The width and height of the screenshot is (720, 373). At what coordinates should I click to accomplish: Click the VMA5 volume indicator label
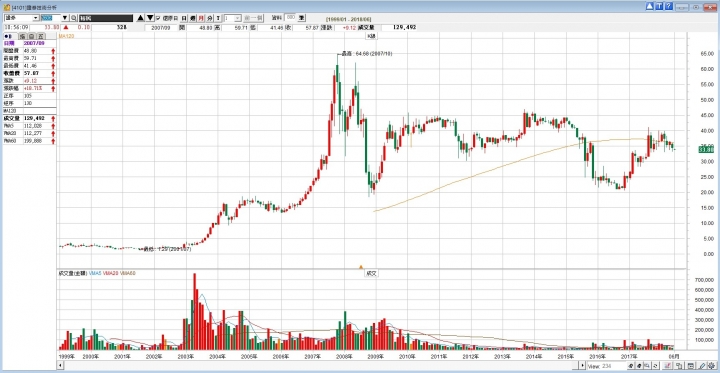point(95,273)
